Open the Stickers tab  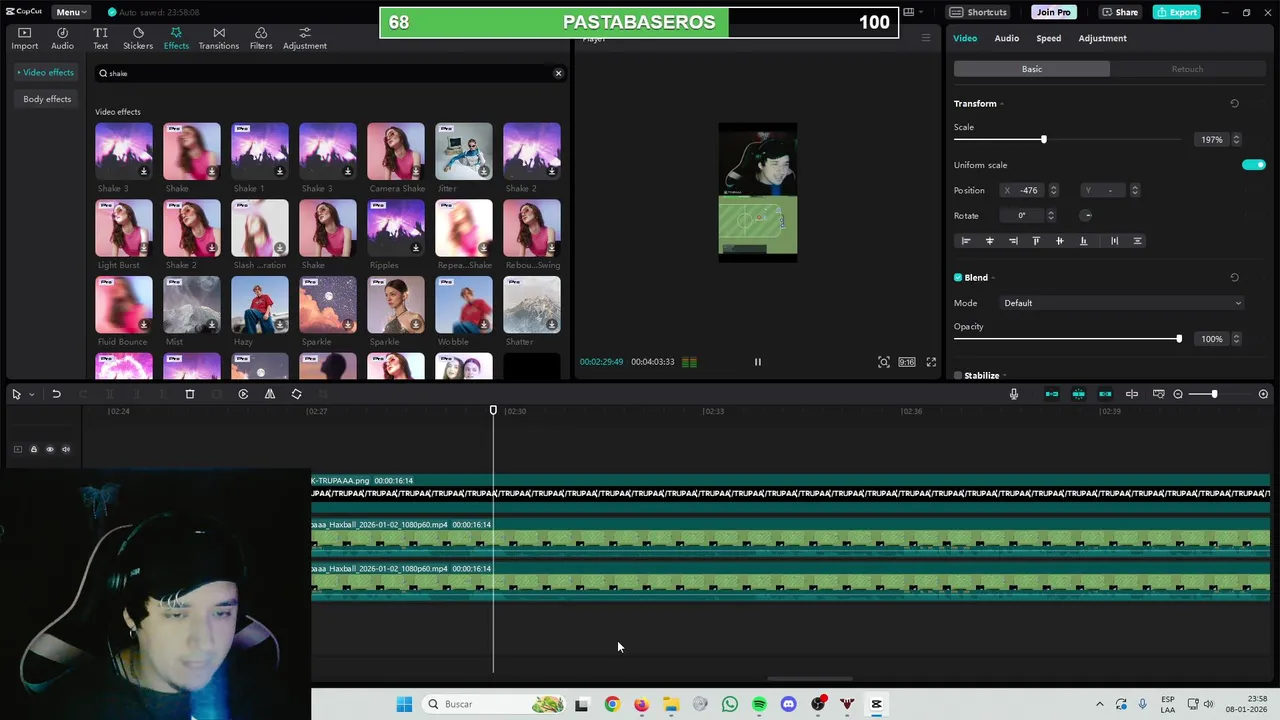(x=138, y=38)
